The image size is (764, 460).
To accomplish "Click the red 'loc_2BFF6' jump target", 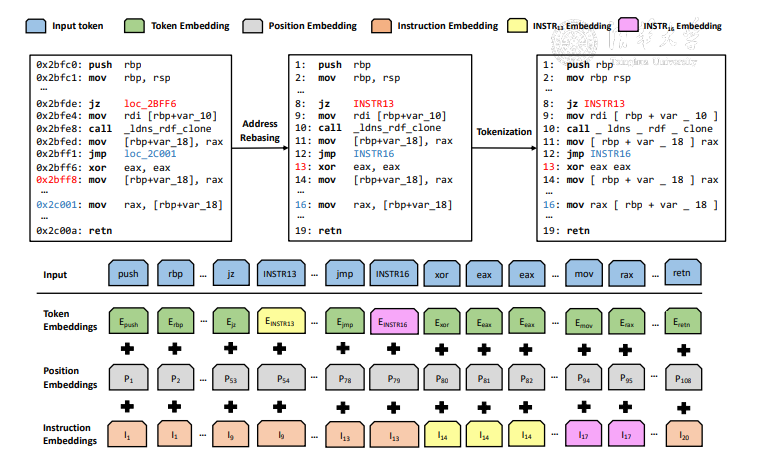I will click(x=150, y=103).
